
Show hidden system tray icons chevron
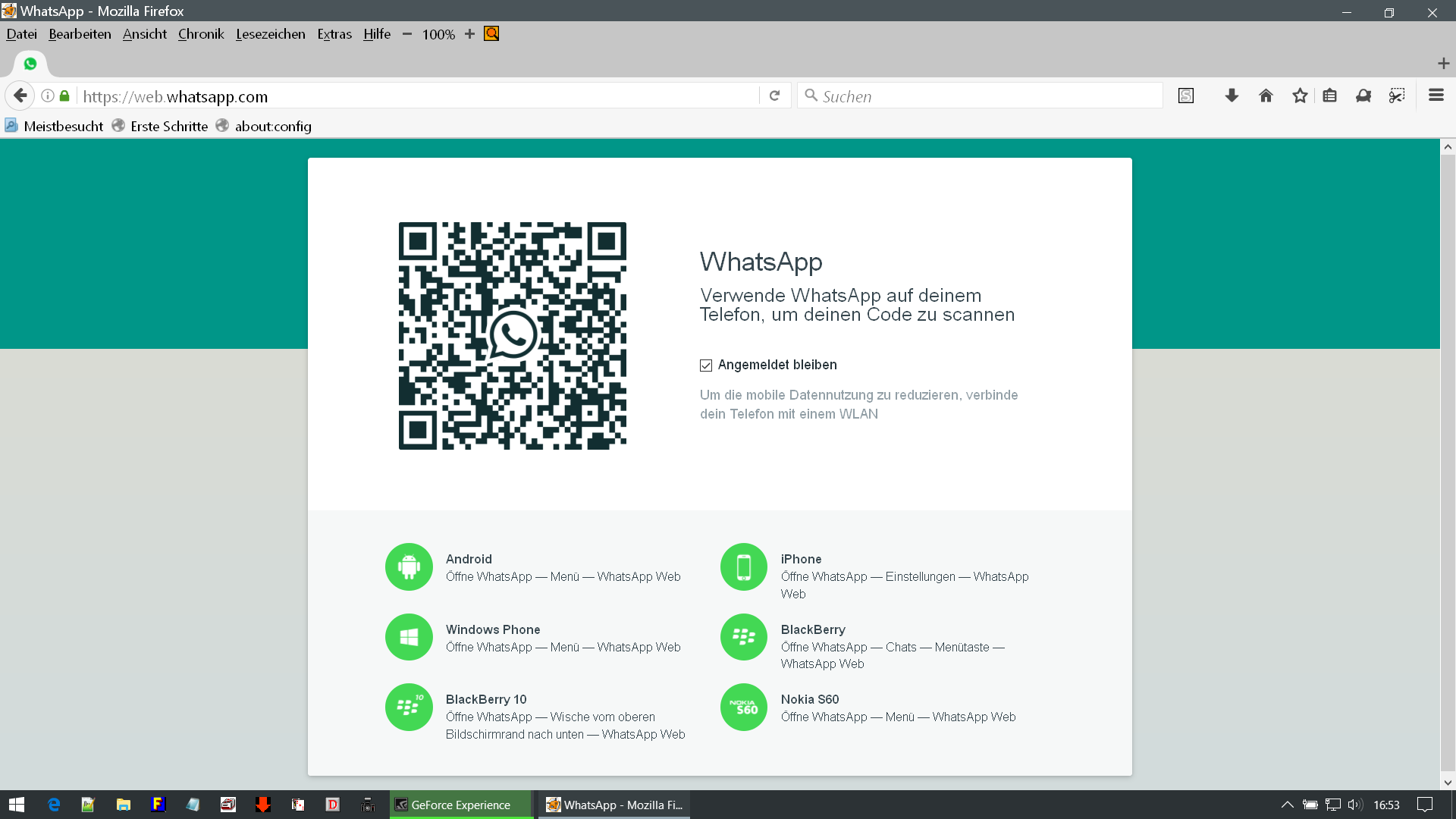[x=1287, y=805]
